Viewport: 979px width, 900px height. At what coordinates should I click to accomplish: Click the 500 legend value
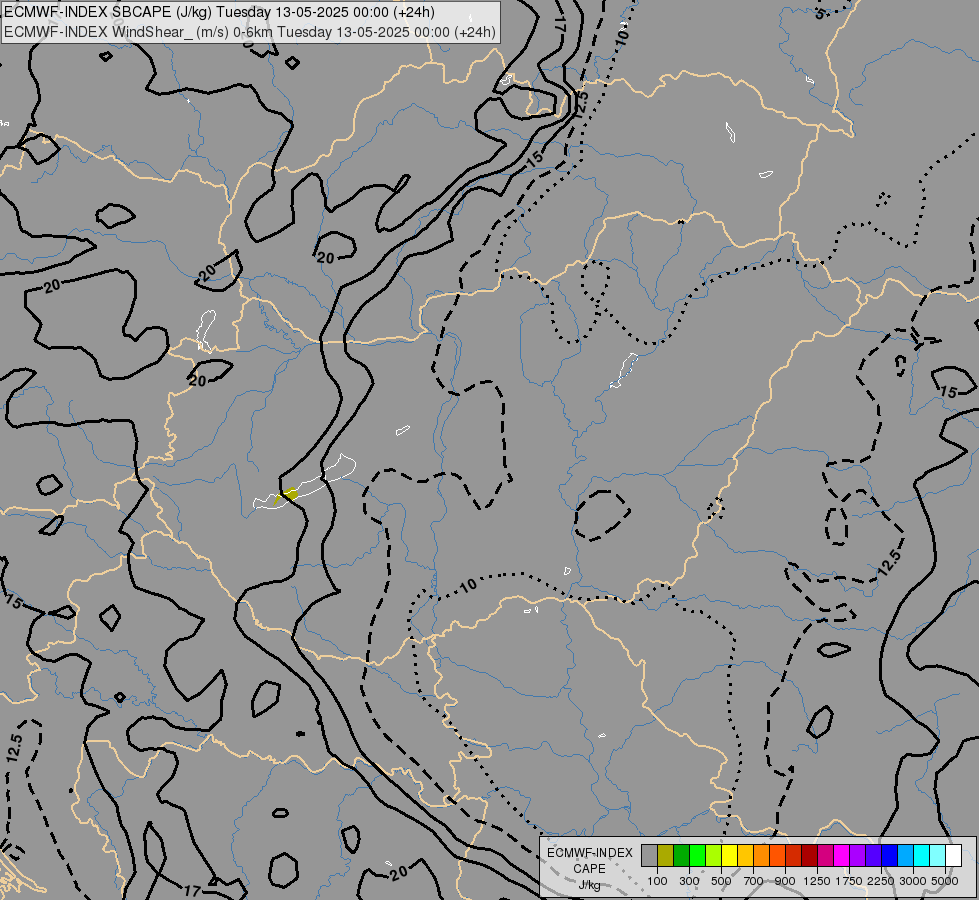(x=721, y=881)
